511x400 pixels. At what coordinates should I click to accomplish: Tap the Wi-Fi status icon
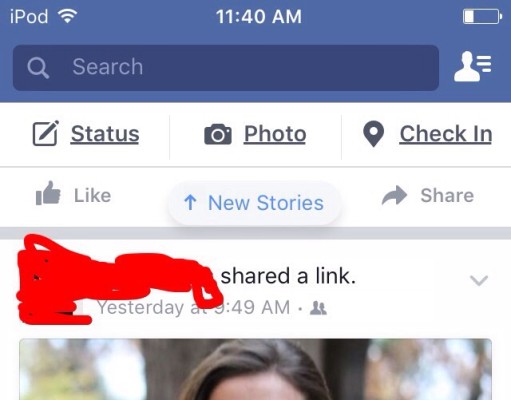(68, 16)
